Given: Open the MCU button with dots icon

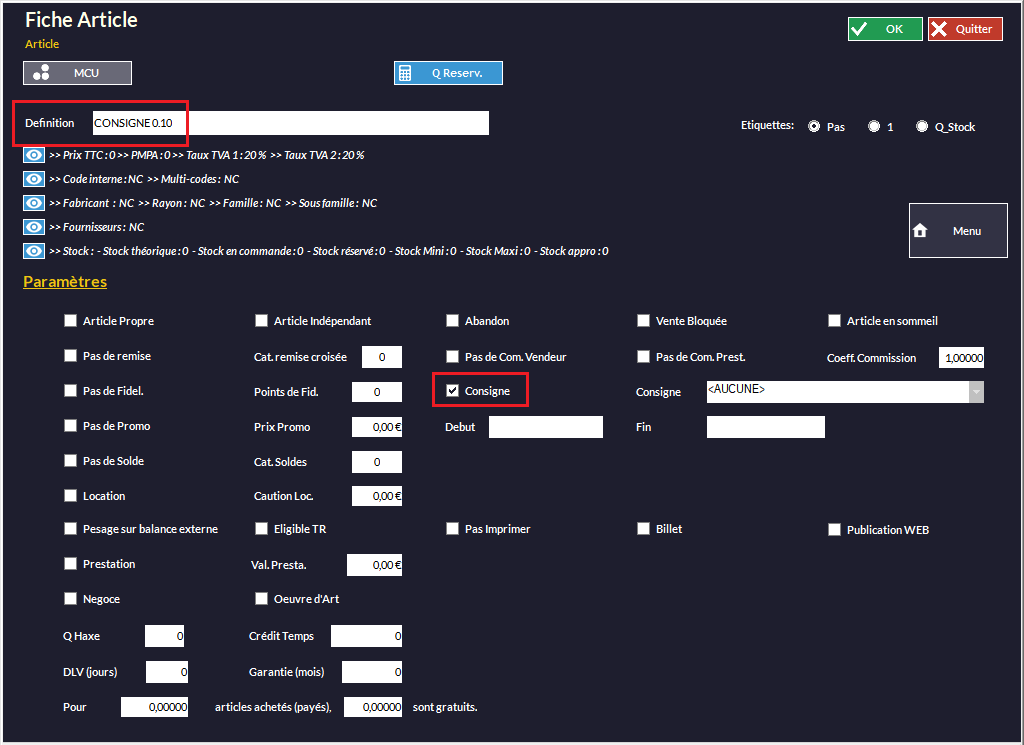Looking at the screenshot, I should click(77, 73).
